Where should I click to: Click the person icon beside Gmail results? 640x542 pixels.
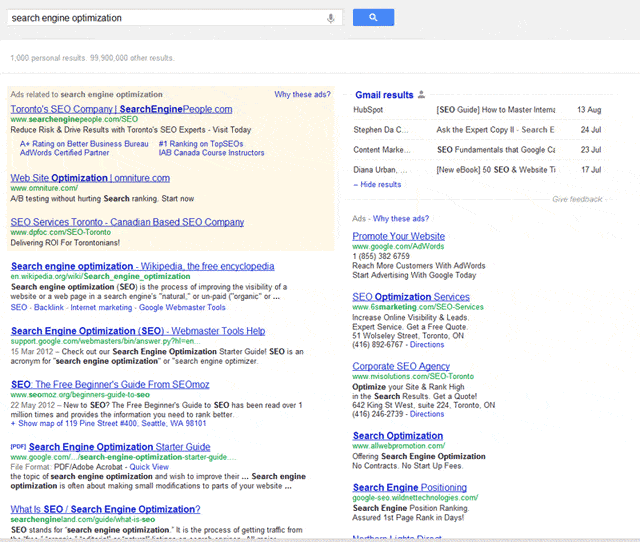[x=422, y=94]
